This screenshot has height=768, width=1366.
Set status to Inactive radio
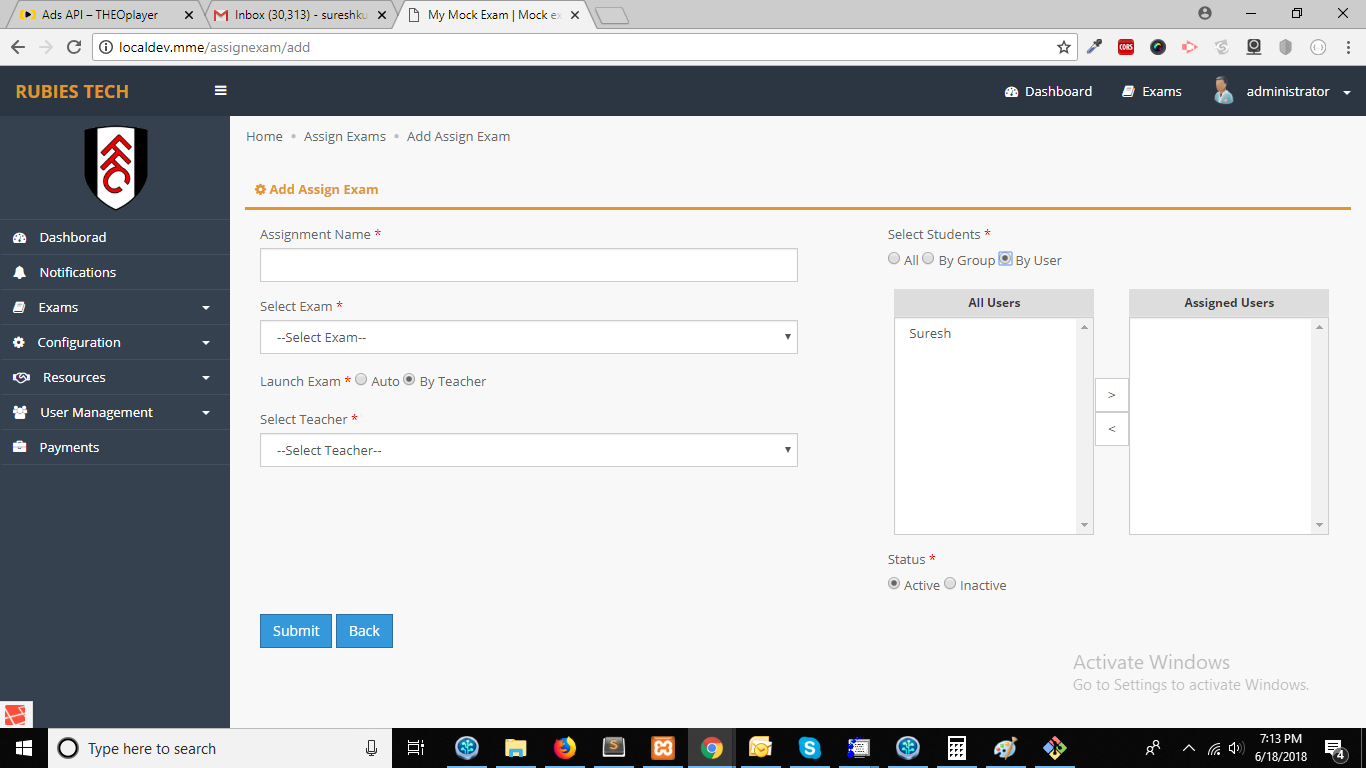coord(950,584)
